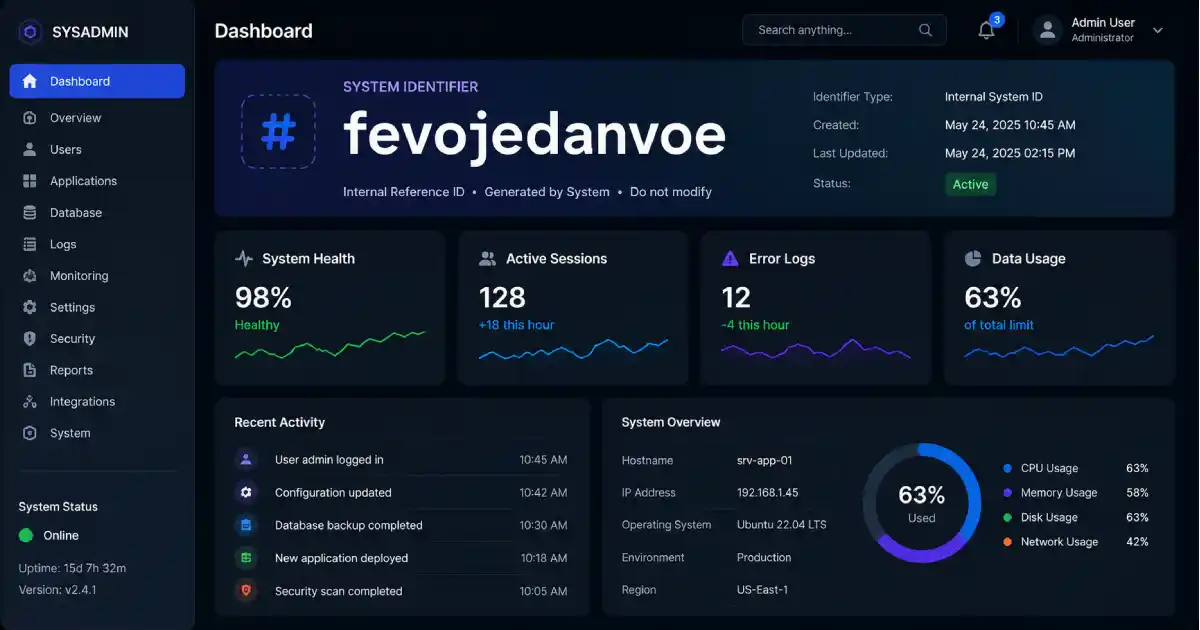Viewport: 1200px width, 630px height.
Task: Click the icon beside 'New application deployed'
Action: [245, 558]
